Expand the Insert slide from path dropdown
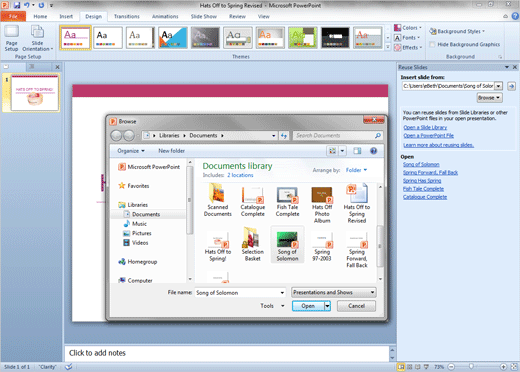Image resolution: width=520 pixels, height=372 pixels. click(x=498, y=86)
